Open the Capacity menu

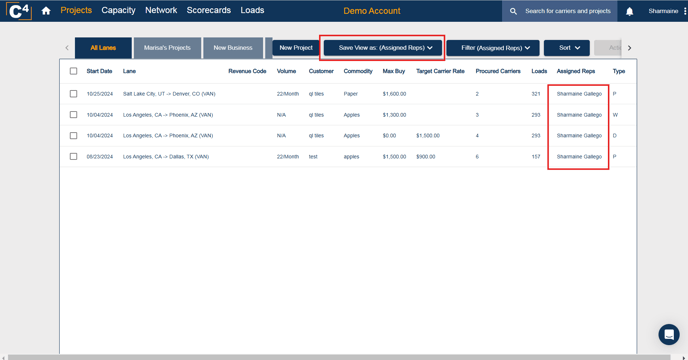(x=118, y=10)
